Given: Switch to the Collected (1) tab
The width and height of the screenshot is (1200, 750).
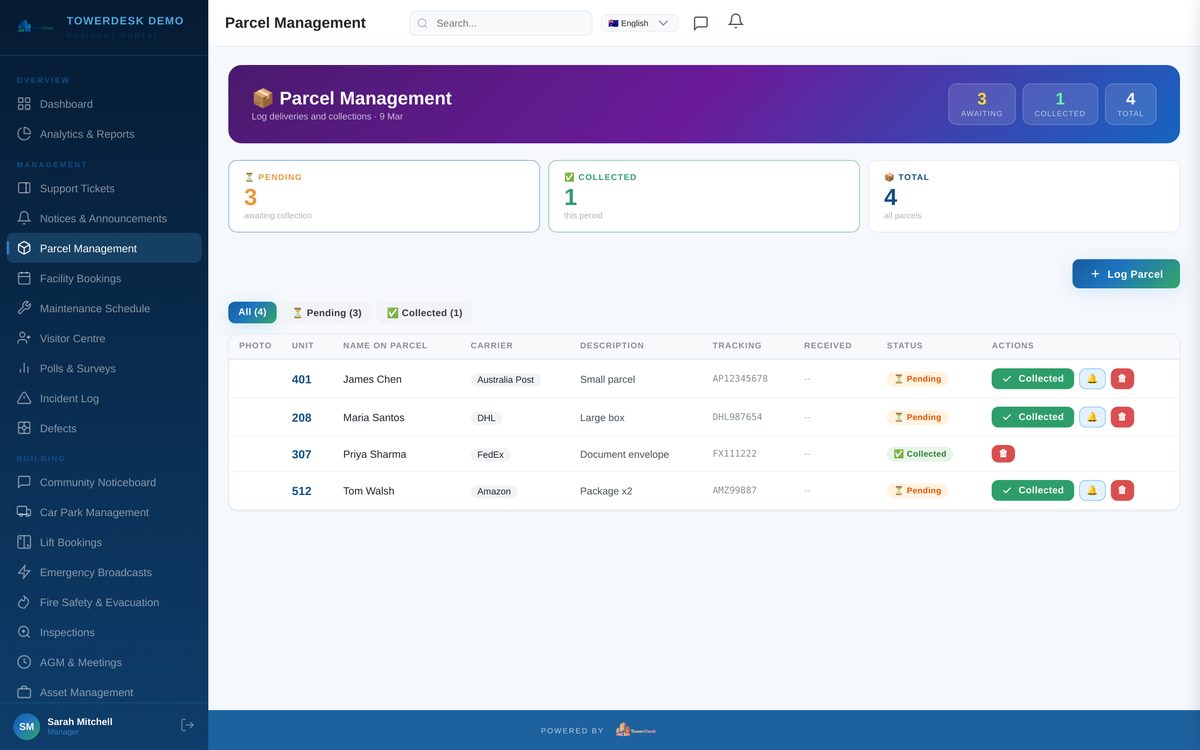Looking at the screenshot, I should [x=424, y=311].
